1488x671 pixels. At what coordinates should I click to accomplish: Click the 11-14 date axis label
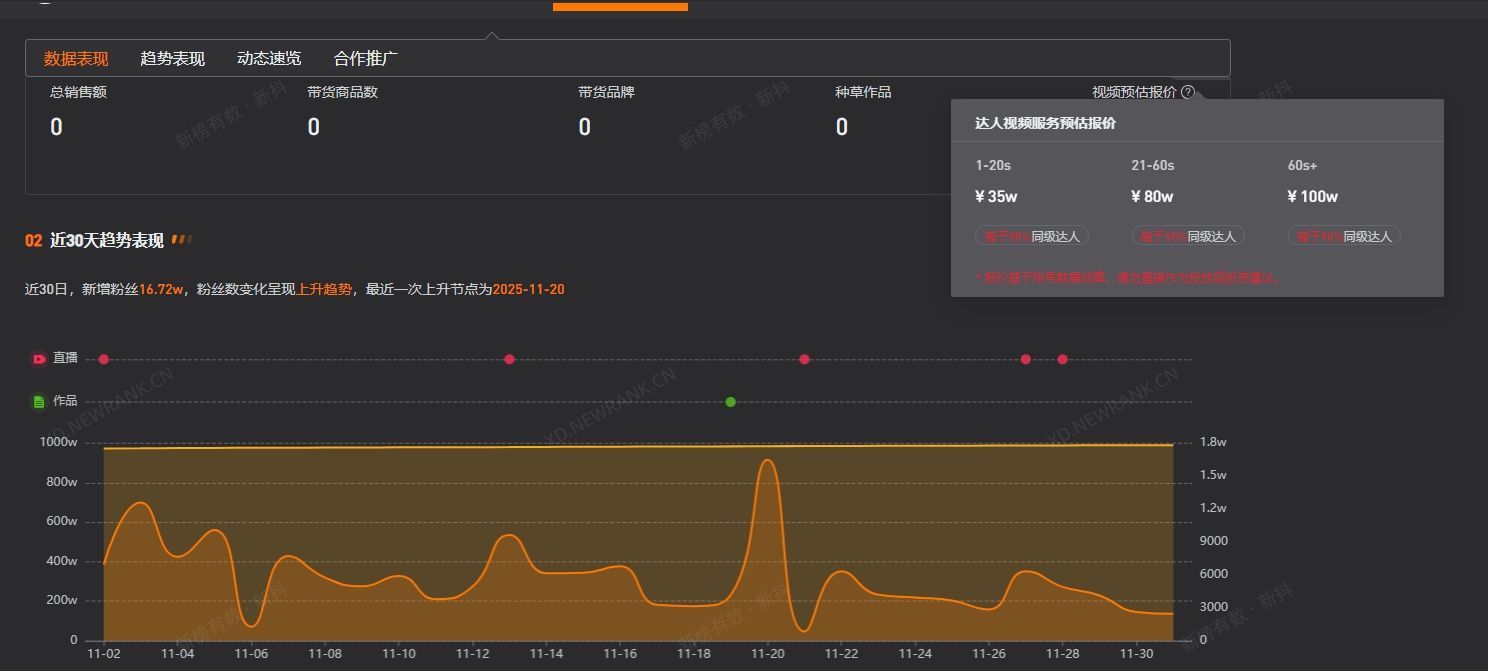(x=546, y=654)
